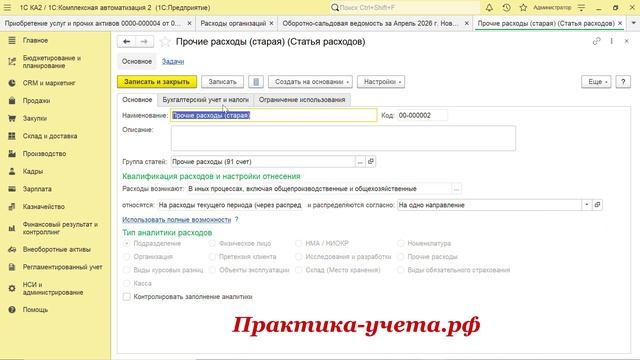The width and height of the screenshot is (640, 360).
Task: Open Группа статей selection ellipsis
Action: pyautogui.click(x=360, y=162)
